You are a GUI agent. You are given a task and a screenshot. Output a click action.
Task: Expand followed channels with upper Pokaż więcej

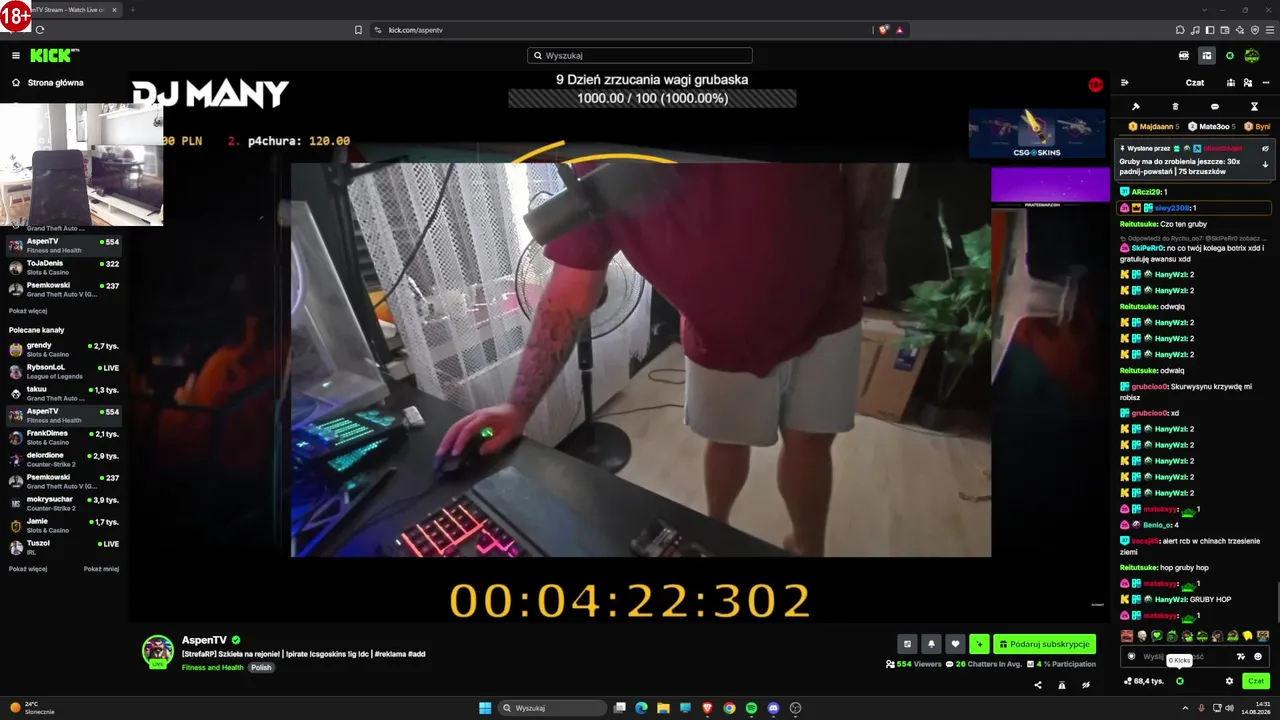(x=28, y=311)
